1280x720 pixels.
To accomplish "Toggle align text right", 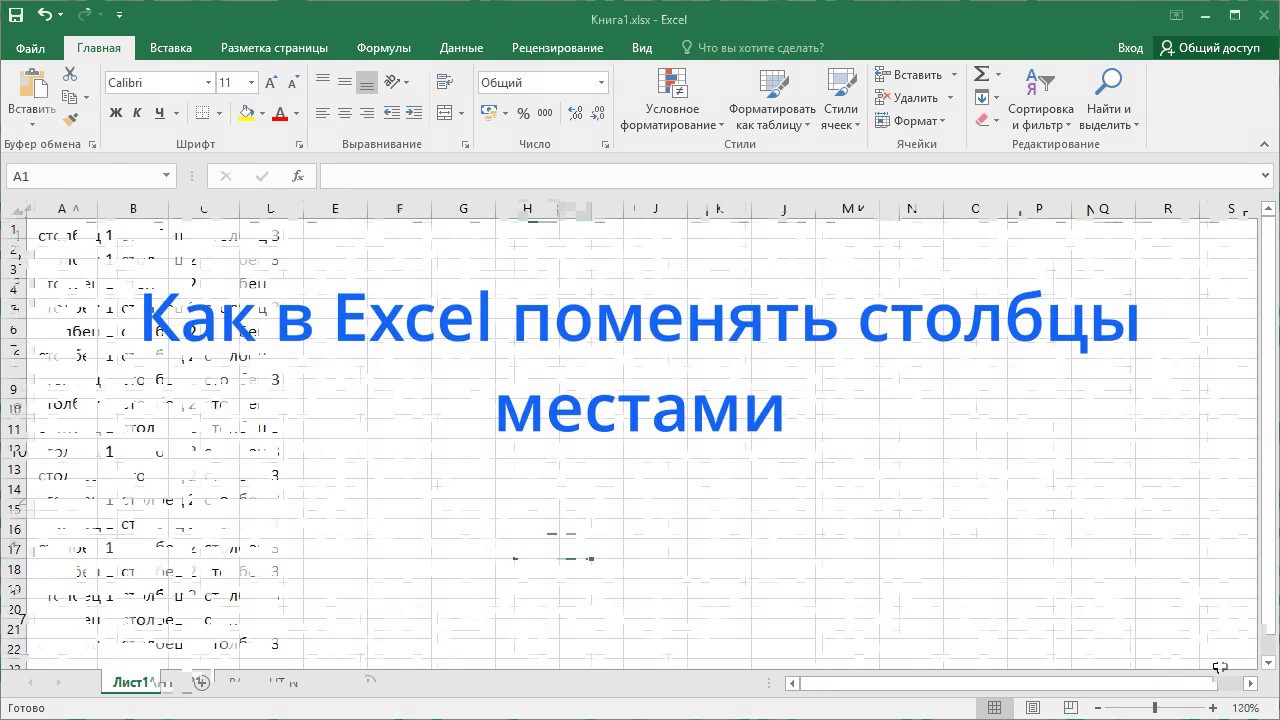I will (x=367, y=113).
